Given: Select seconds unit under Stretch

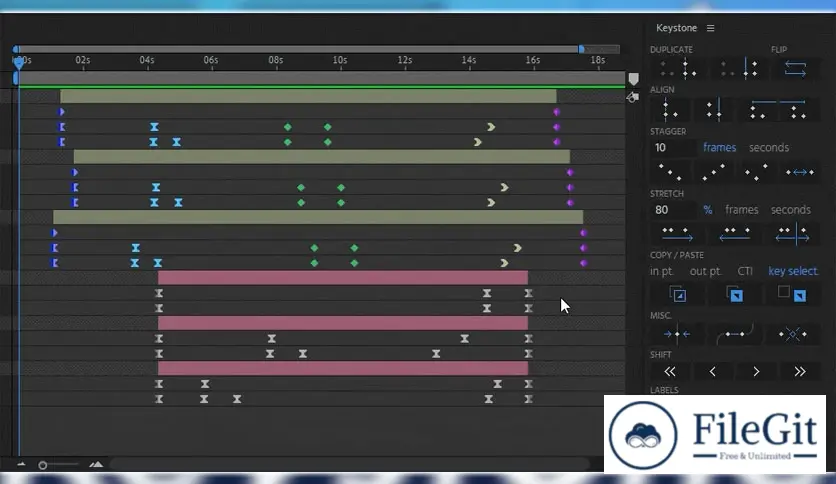Looking at the screenshot, I should pos(791,210).
